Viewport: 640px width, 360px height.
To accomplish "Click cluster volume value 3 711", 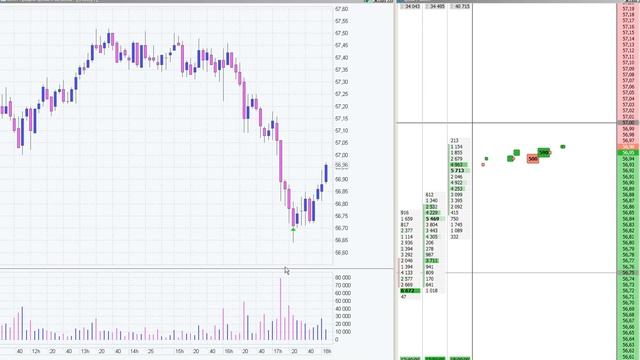I will (x=432, y=260).
